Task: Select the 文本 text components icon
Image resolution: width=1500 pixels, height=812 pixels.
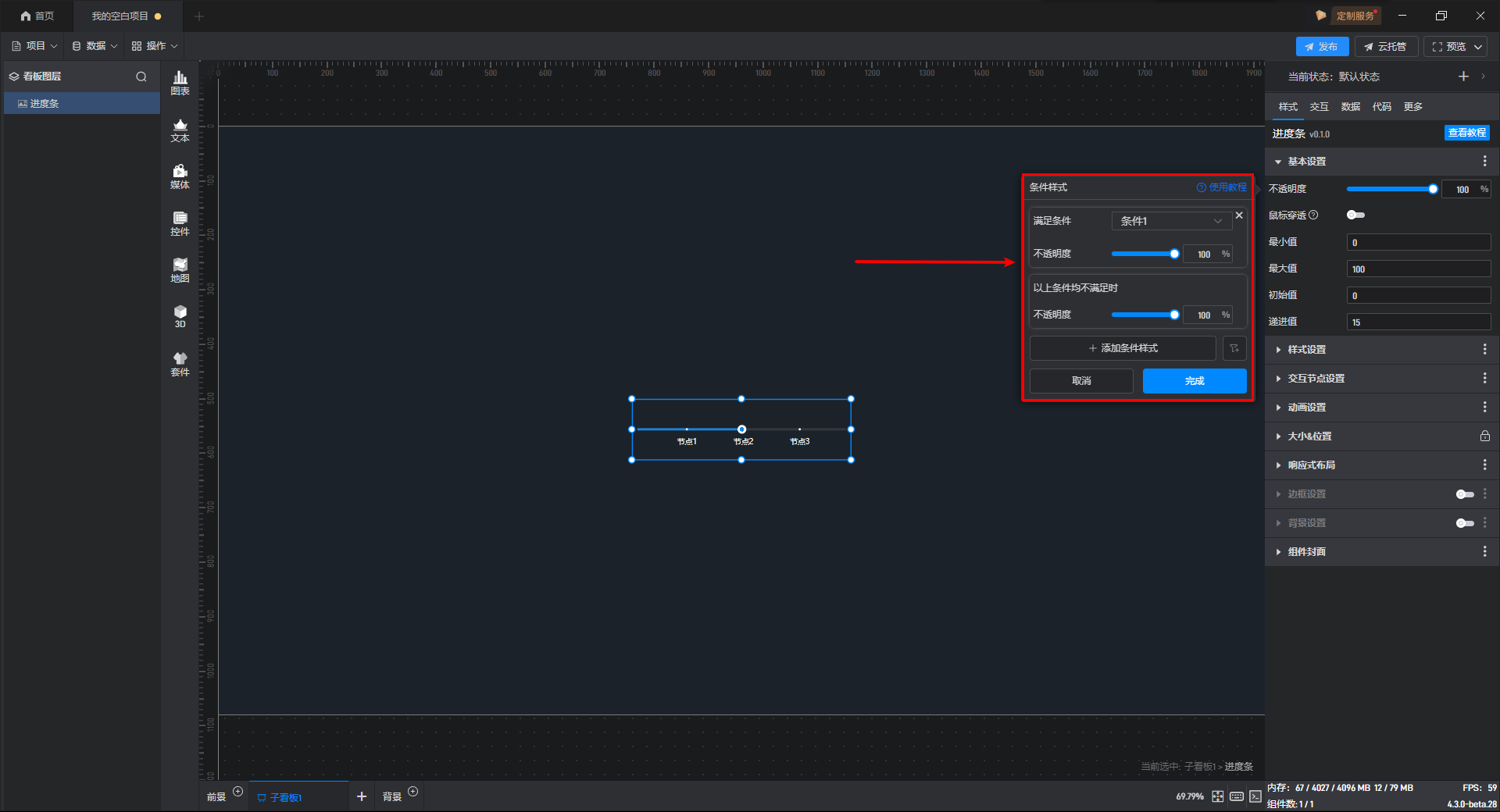Action: 180,130
